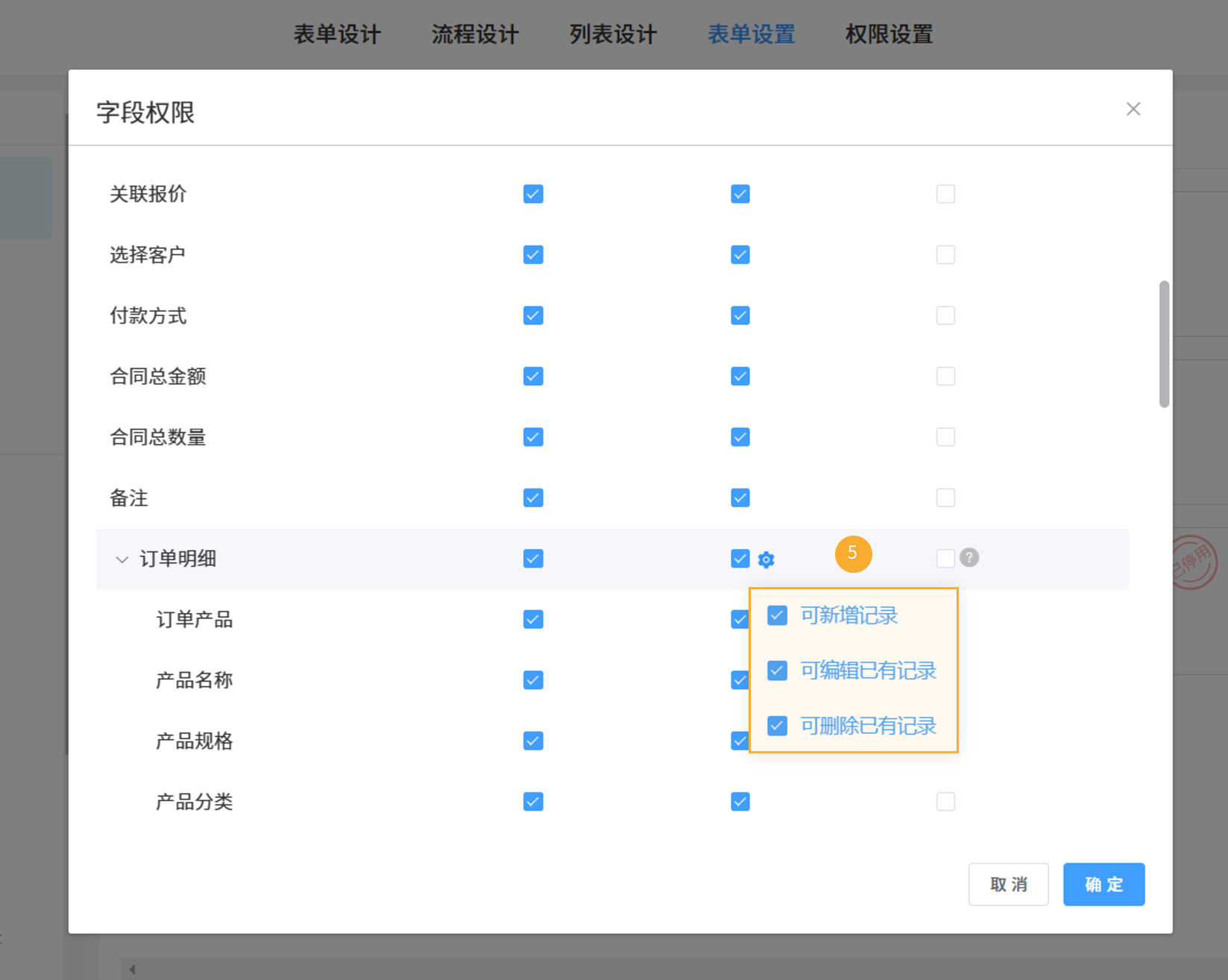Tick the unchecked box in the 合同总金额 row

945,377
